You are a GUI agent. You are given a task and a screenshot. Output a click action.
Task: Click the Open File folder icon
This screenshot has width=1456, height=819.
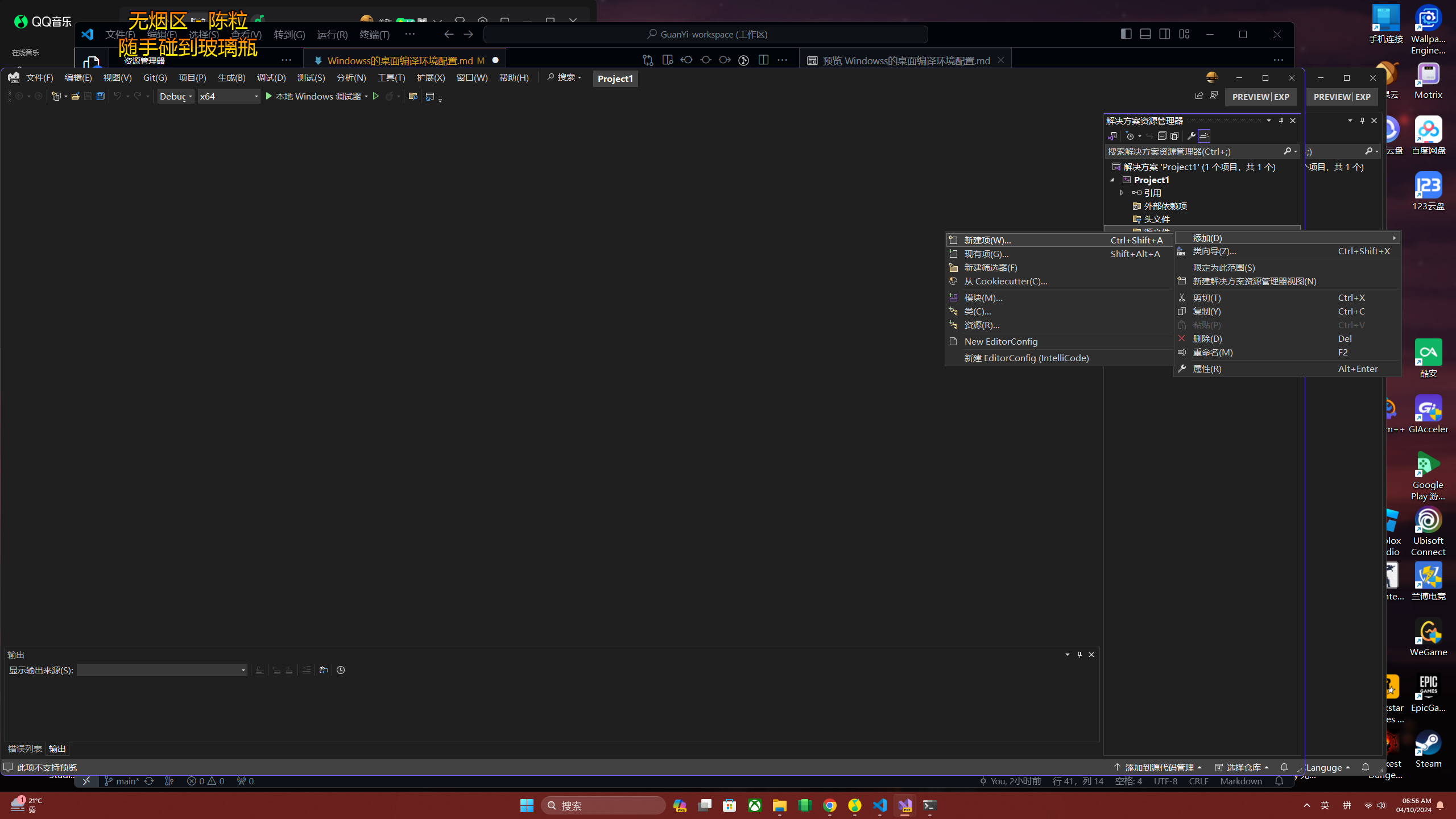pyautogui.click(x=75, y=96)
